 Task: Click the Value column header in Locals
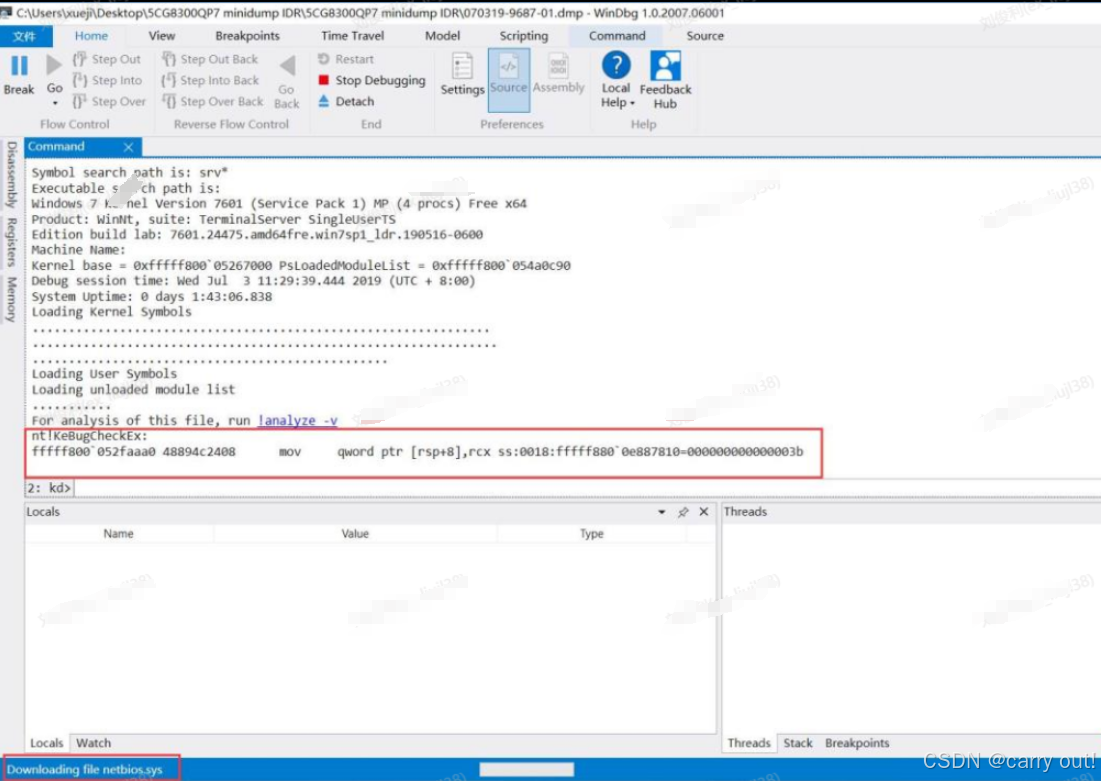click(355, 534)
